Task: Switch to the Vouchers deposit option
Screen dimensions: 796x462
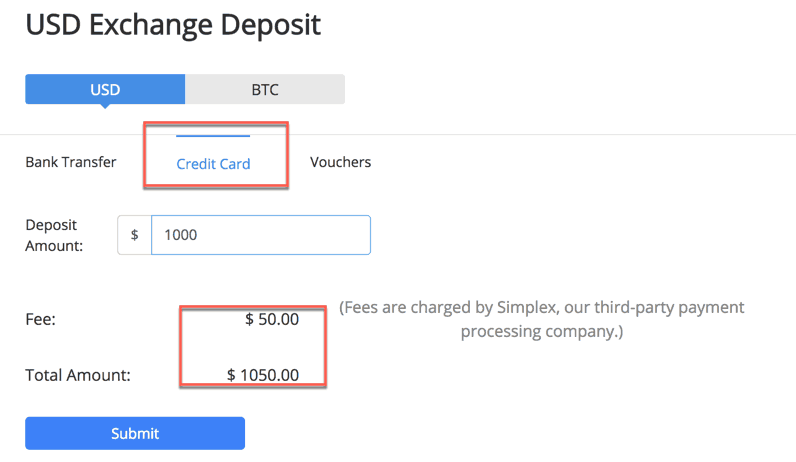Action: click(341, 162)
